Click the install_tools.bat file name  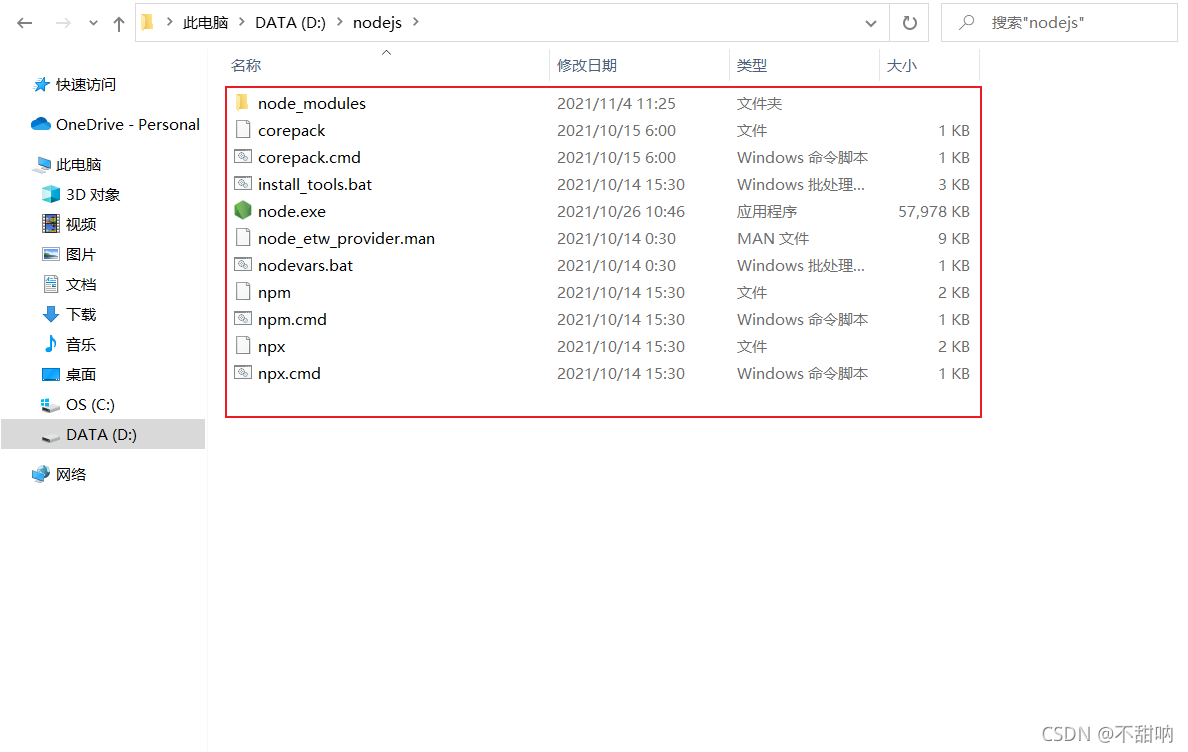pos(314,185)
